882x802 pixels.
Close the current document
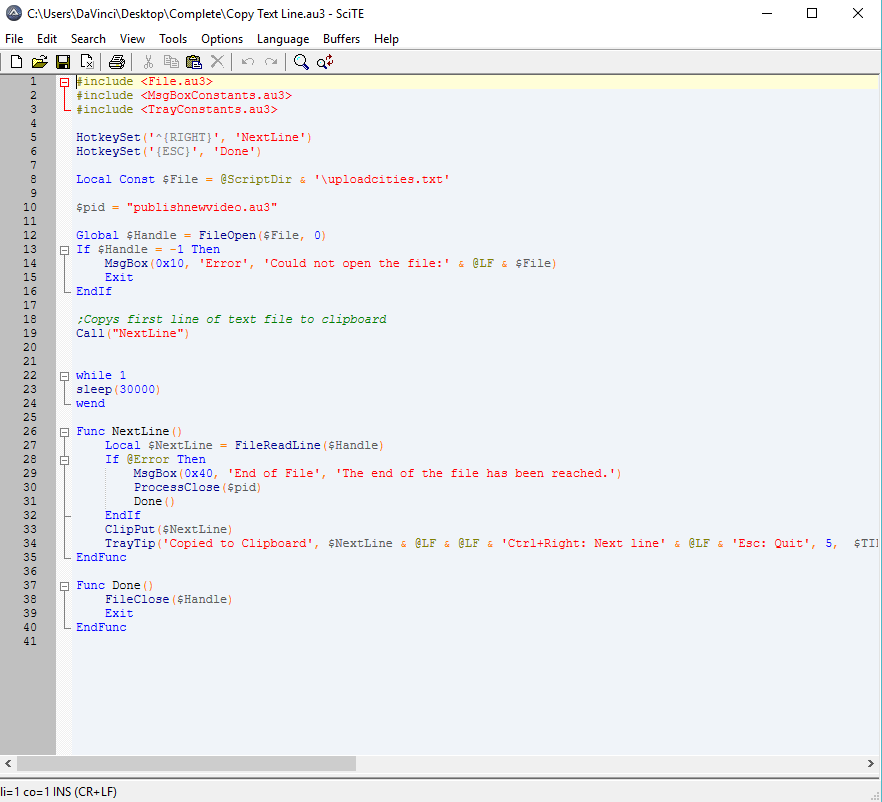click(x=86, y=61)
